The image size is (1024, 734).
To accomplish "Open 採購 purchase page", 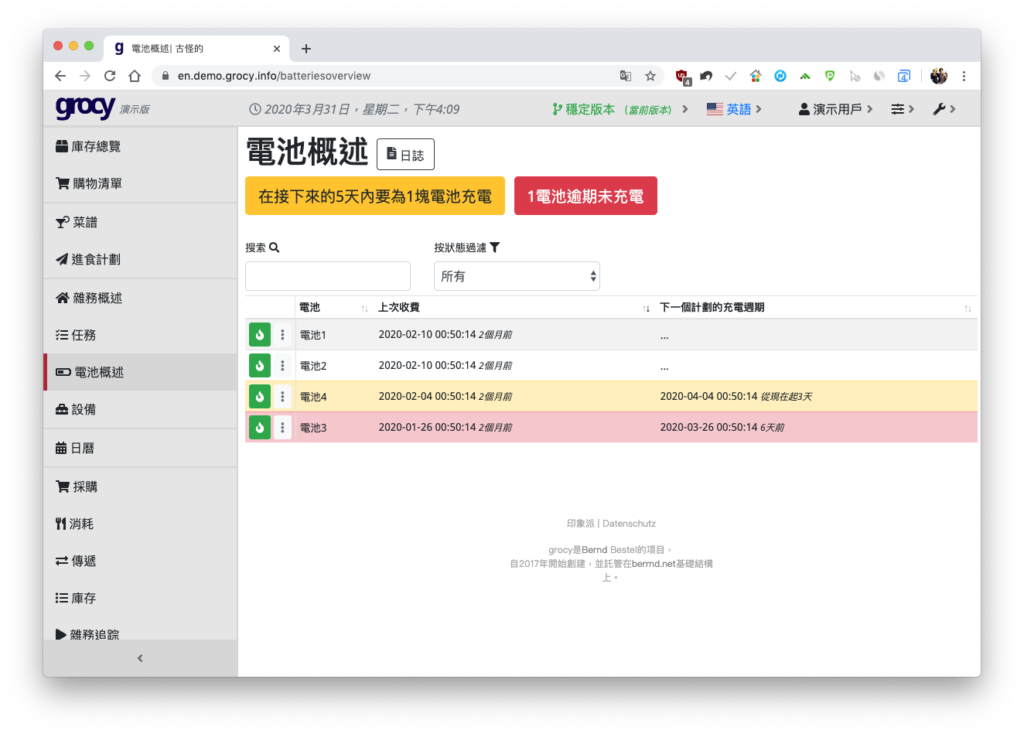I will 140,487.
